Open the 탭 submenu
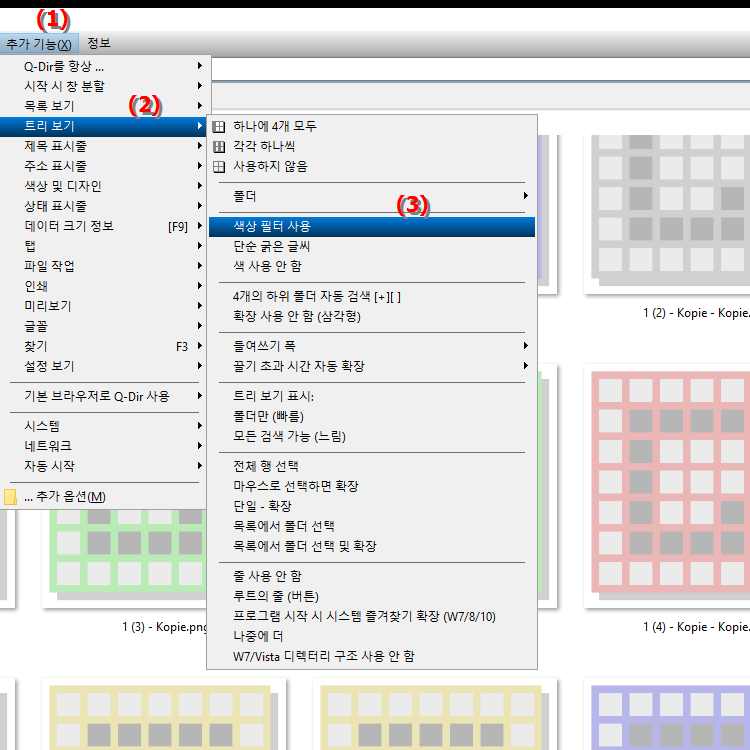Viewport: 750px width, 750px height. 103,246
